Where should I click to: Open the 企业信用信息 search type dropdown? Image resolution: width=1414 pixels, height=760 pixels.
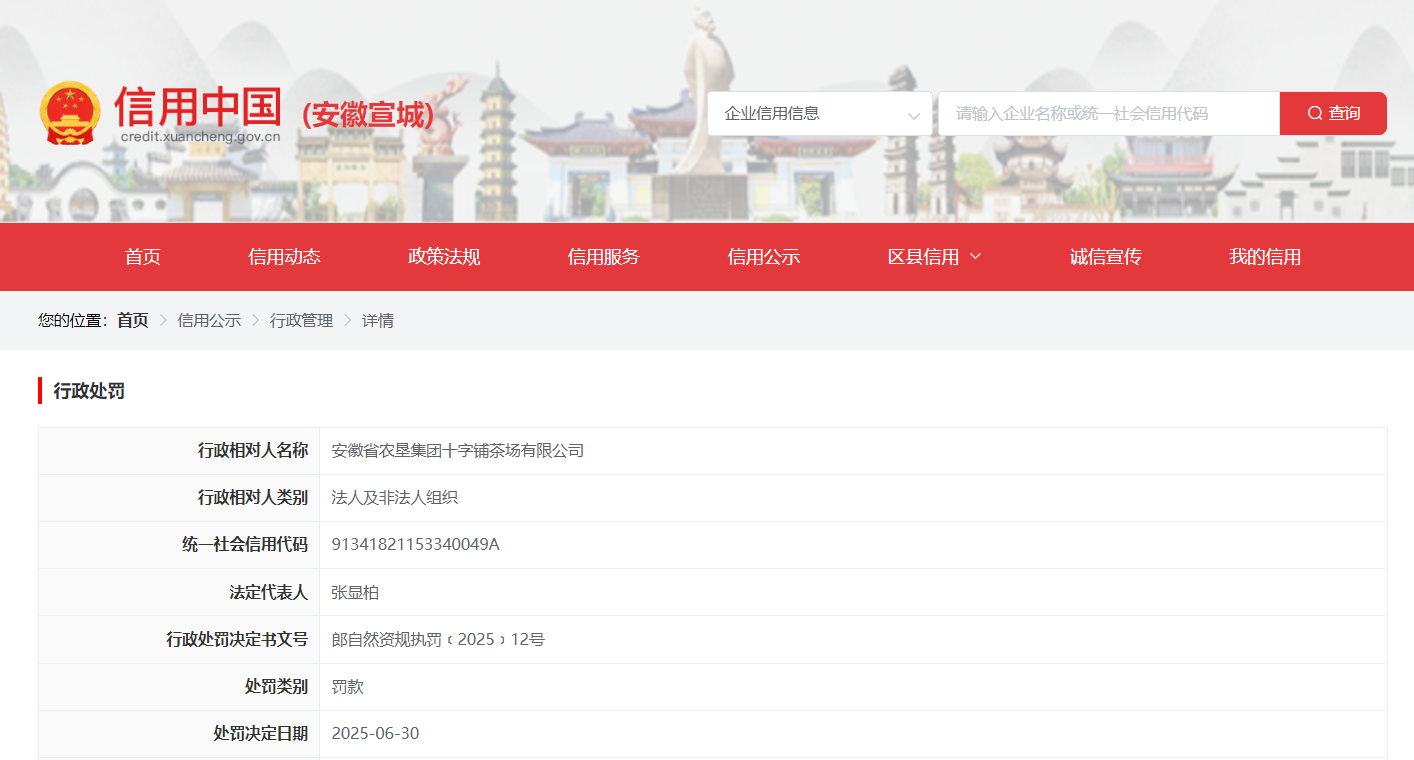(820, 114)
